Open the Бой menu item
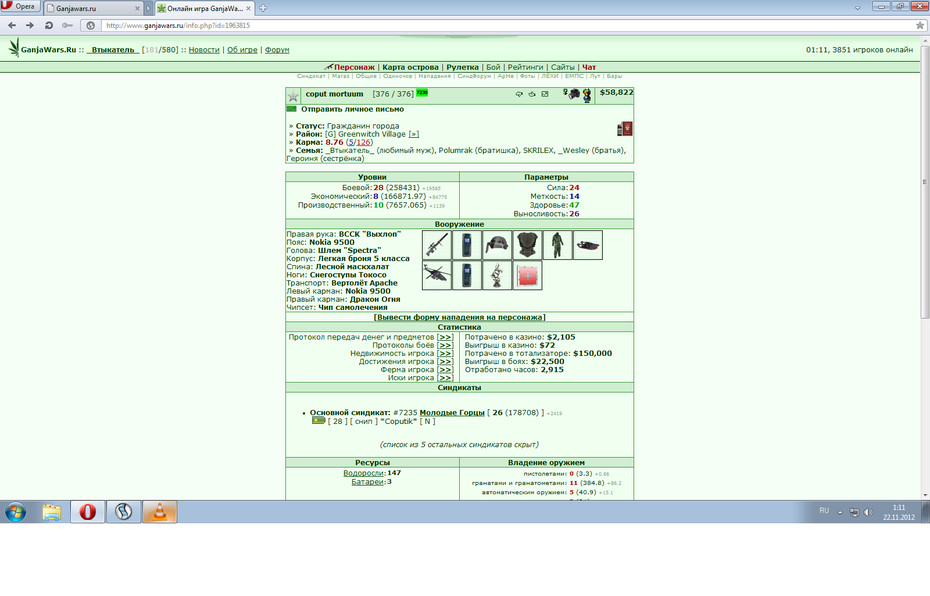Image resolution: width=930 pixels, height=596 pixels. tap(493, 67)
